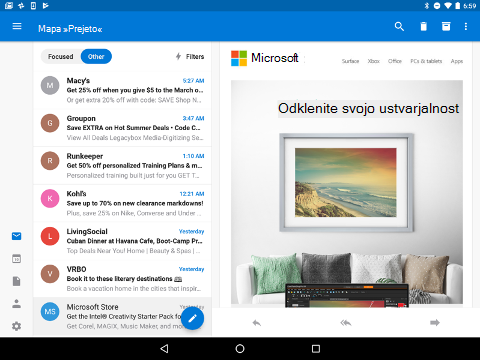Tap the search magnifier icon
Viewport: 480px width, 360px height.
click(x=399, y=26)
